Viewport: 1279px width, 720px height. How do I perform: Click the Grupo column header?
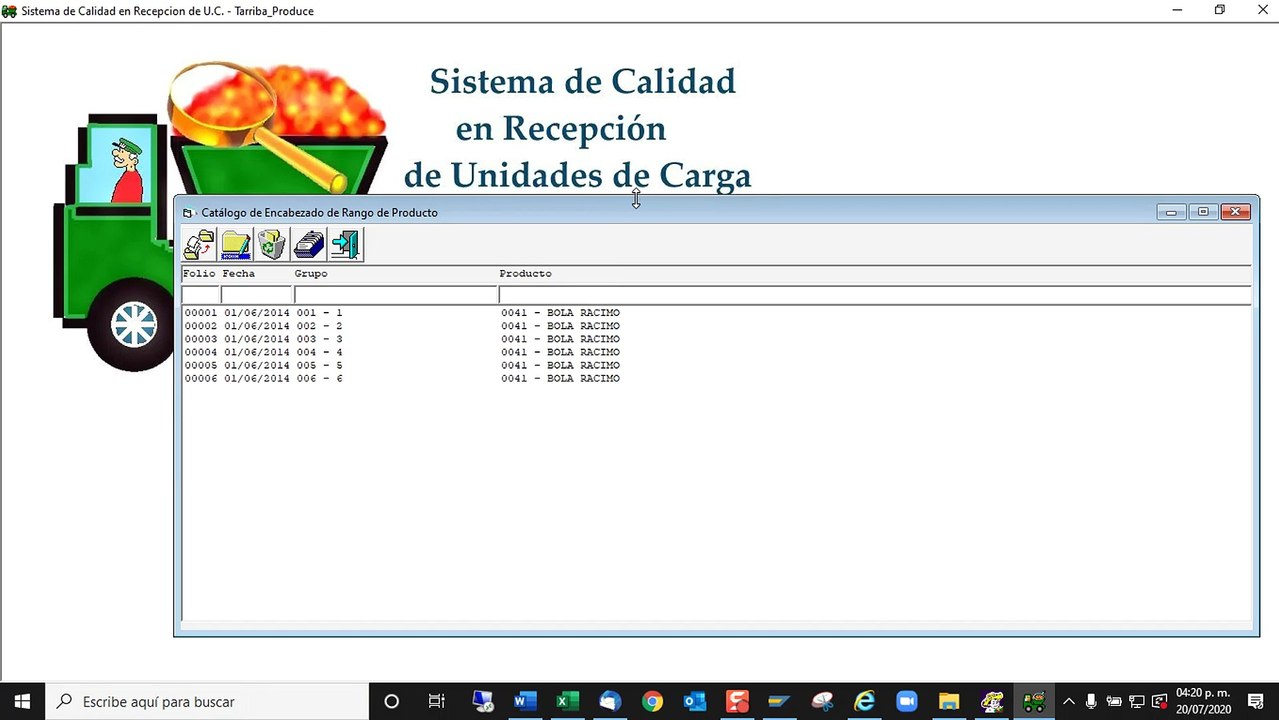pyautogui.click(x=311, y=274)
